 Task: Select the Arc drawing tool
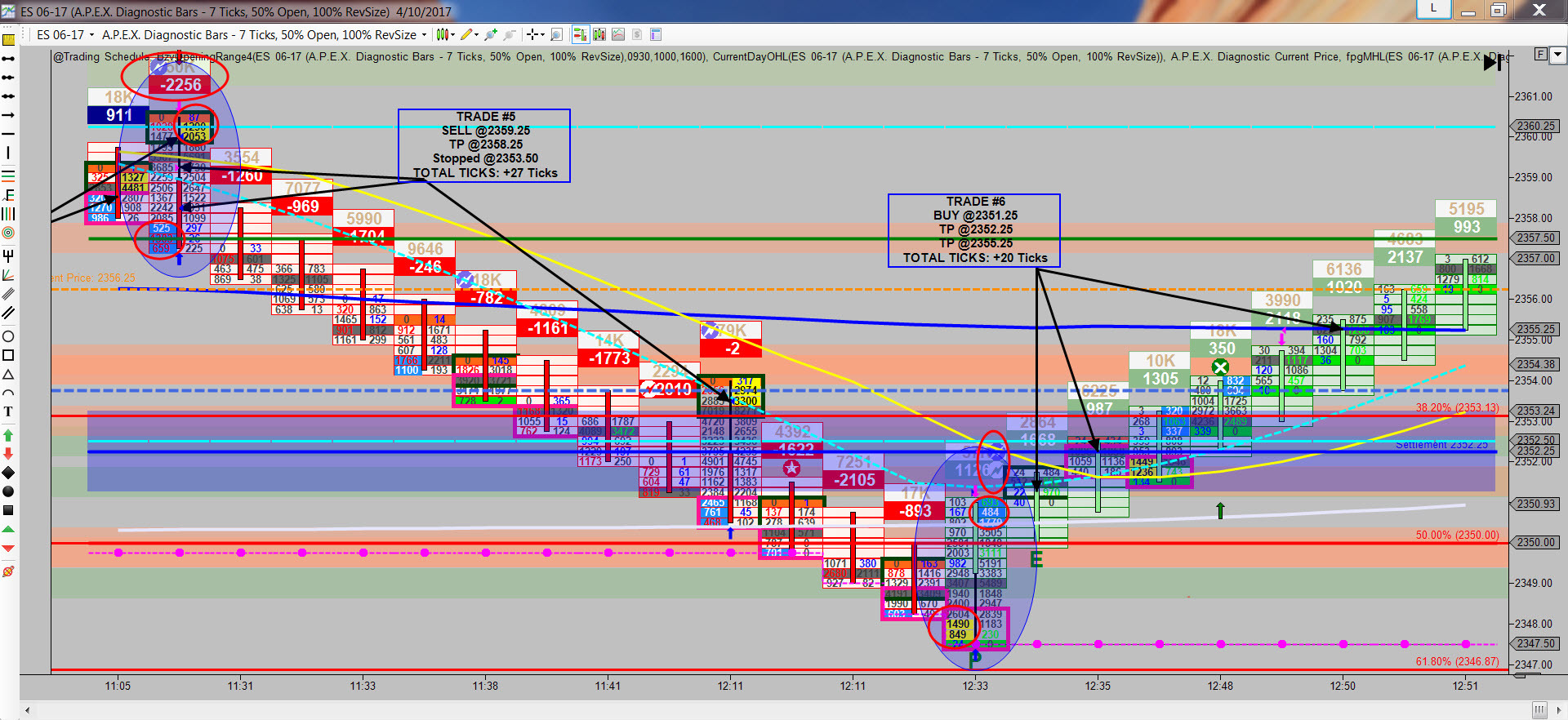point(8,393)
